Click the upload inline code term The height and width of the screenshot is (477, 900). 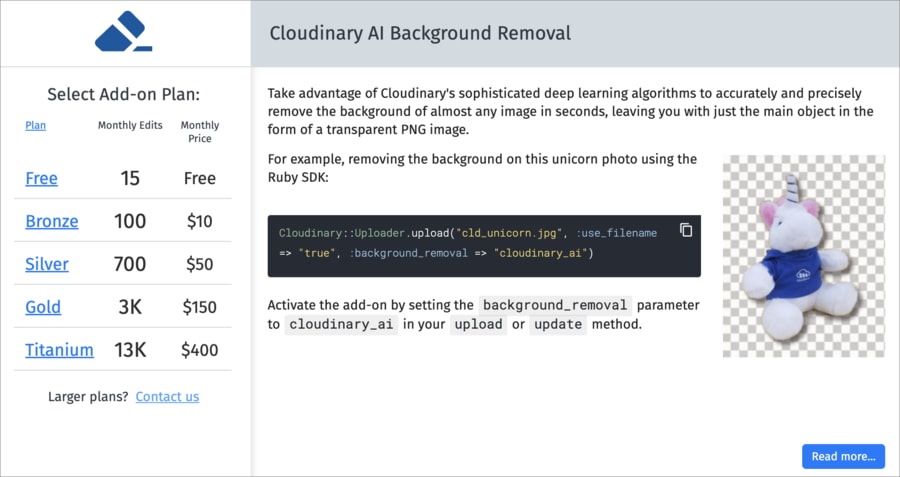(x=479, y=324)
